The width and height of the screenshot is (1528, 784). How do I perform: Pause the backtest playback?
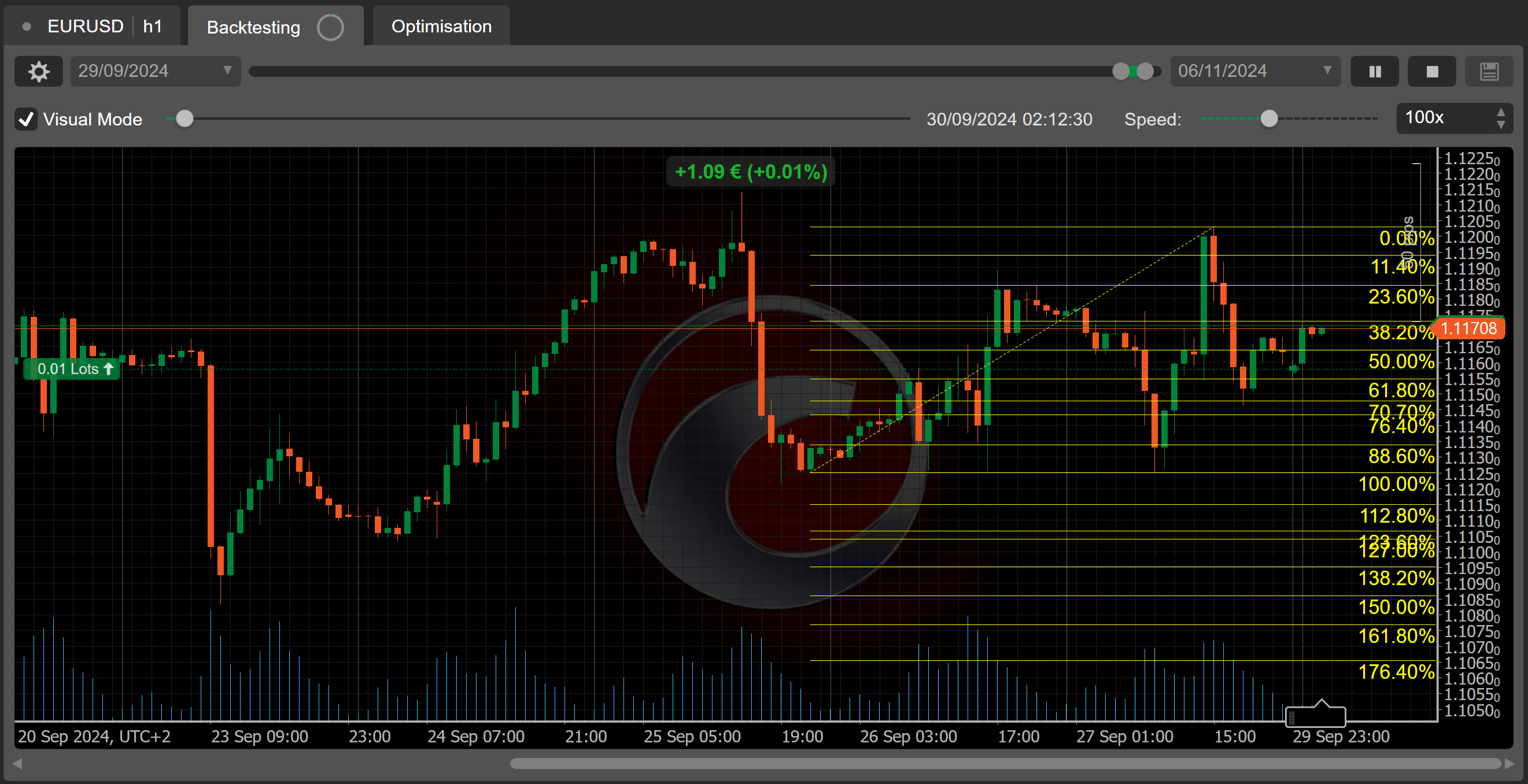1374,72
